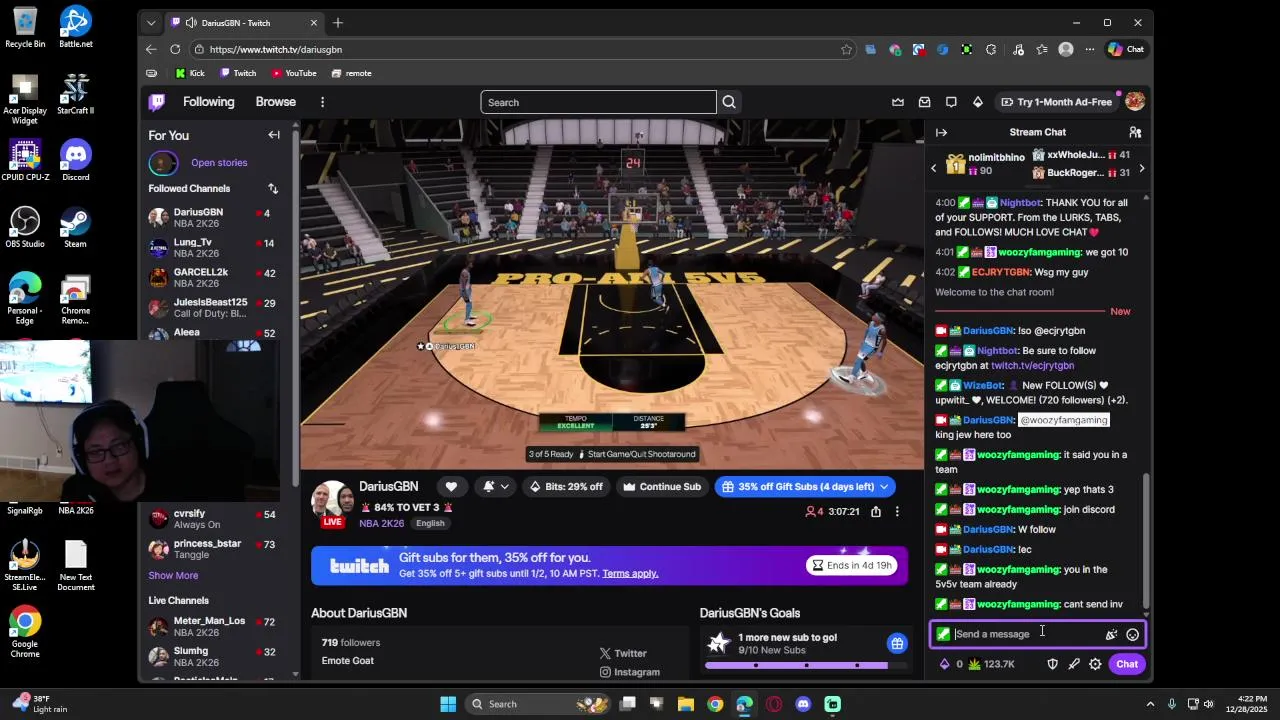Click the chat panel scrollbar
Screen dimensions: 1280x720
1146,540
